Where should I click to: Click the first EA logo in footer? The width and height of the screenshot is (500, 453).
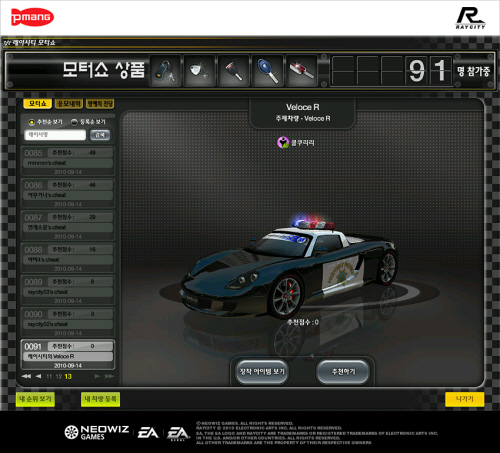click(x=148, y=433)
